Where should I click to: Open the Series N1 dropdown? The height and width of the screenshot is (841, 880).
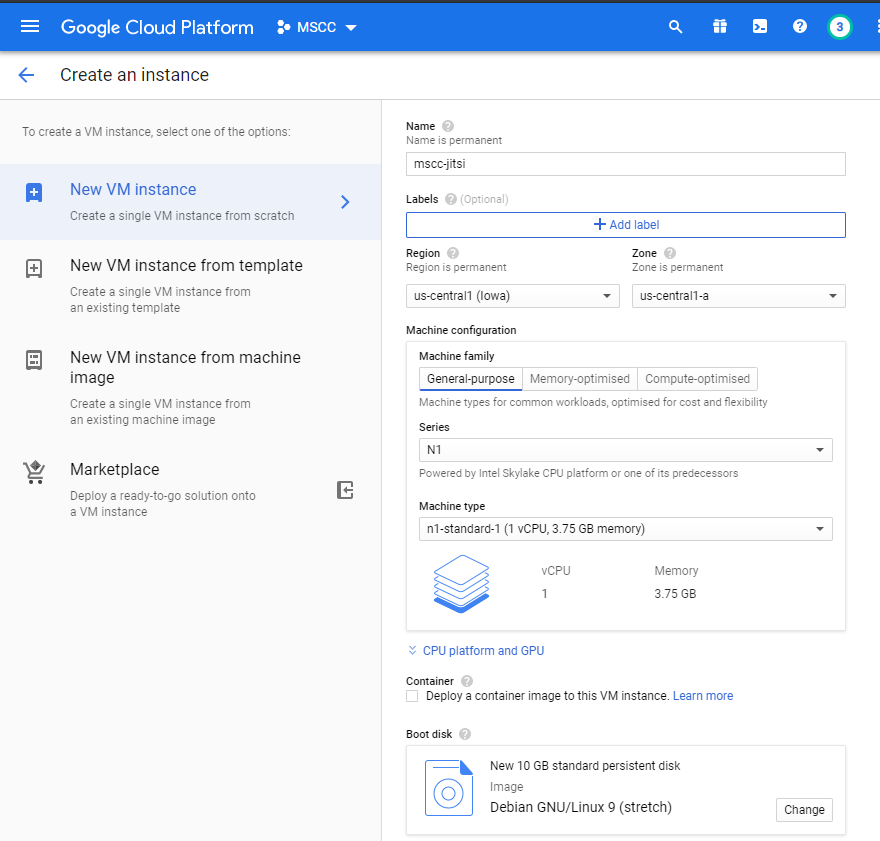[x=625, y=450]
